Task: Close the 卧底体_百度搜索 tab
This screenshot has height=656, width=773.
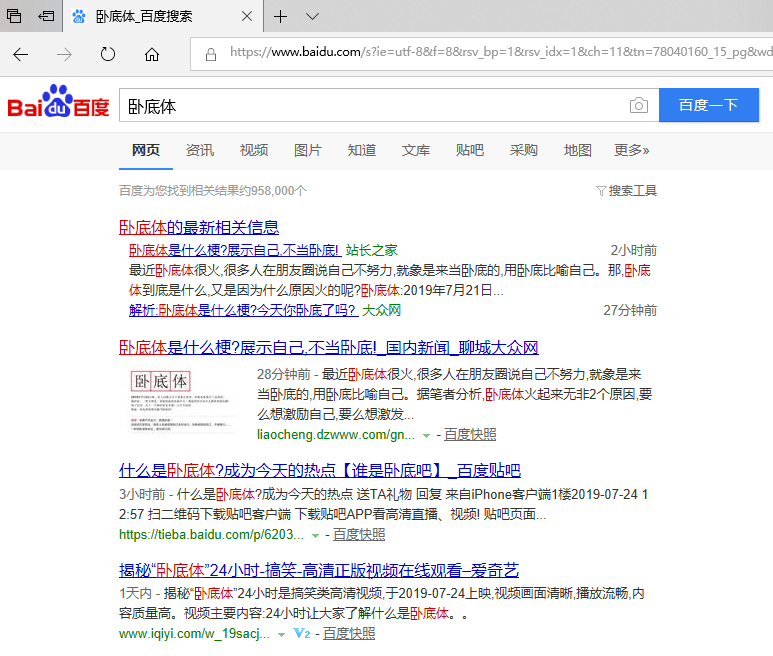Action: tap(247, 16)
